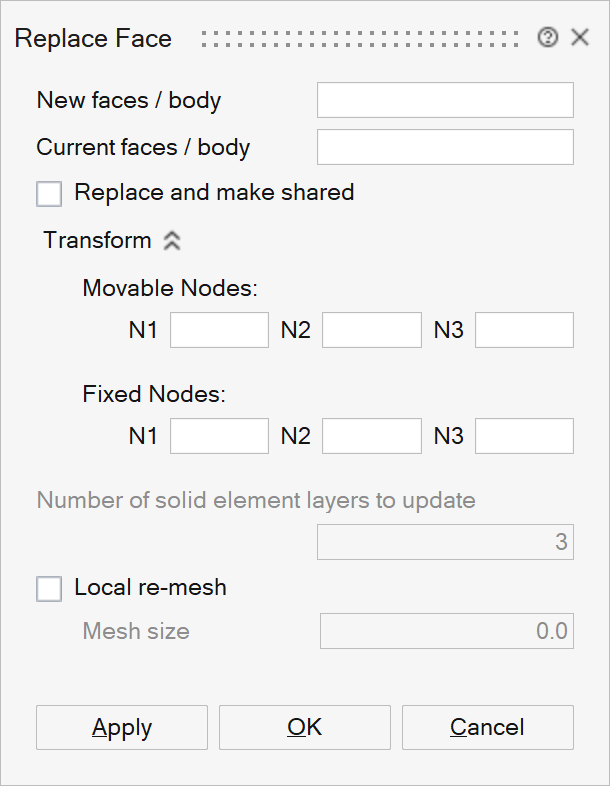The height and width of the screenshot is (786, 610).
Task: Click the dotted drag handle in title bar
Action: pos(360,38)
